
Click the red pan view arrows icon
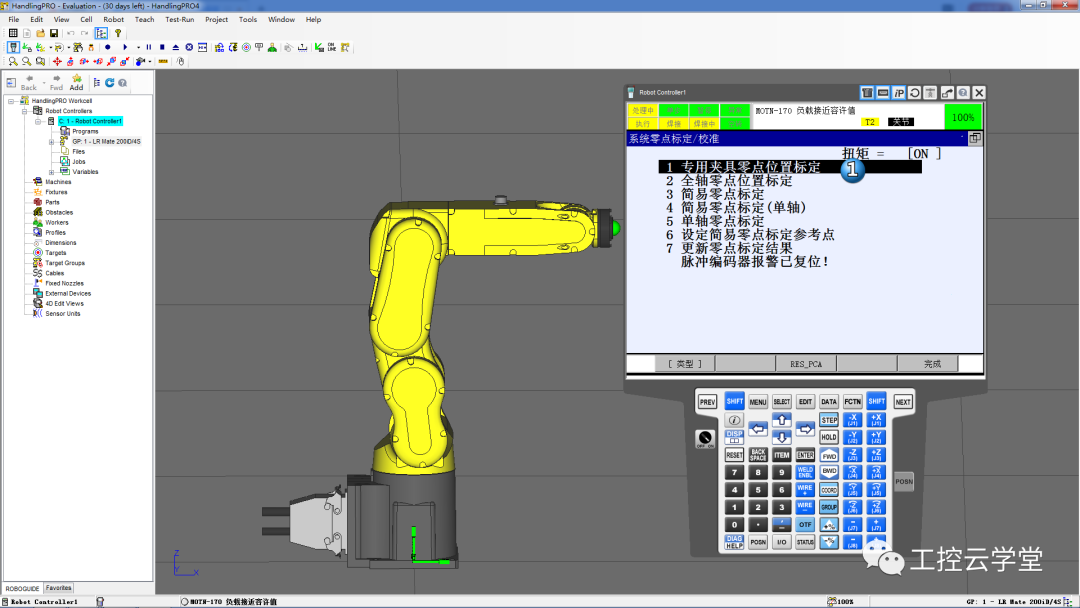point(57,62)
